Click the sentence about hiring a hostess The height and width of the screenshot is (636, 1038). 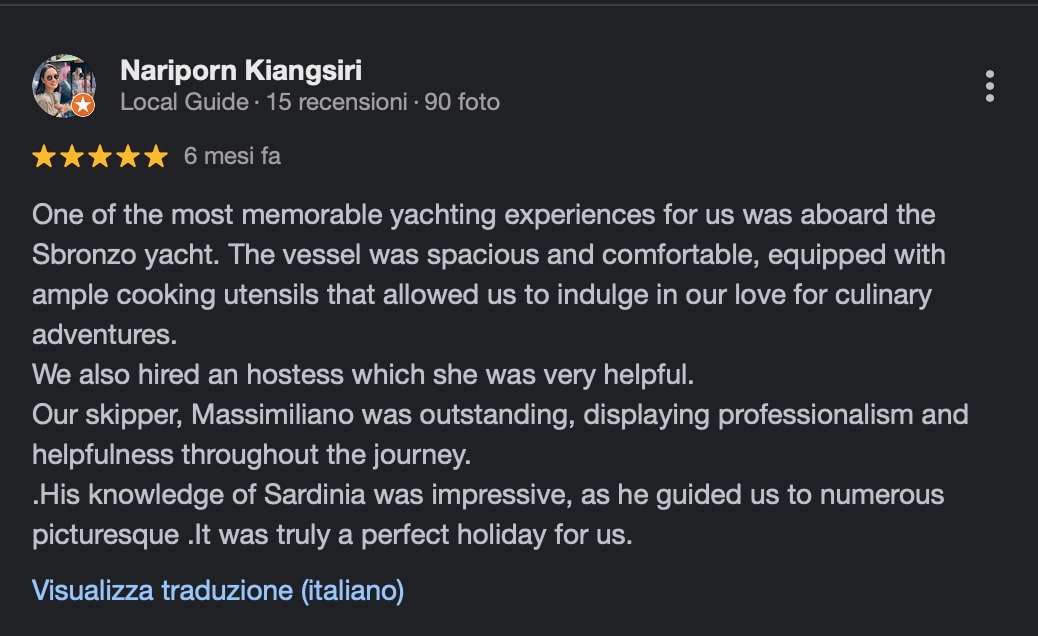click(x=362, y=374)
